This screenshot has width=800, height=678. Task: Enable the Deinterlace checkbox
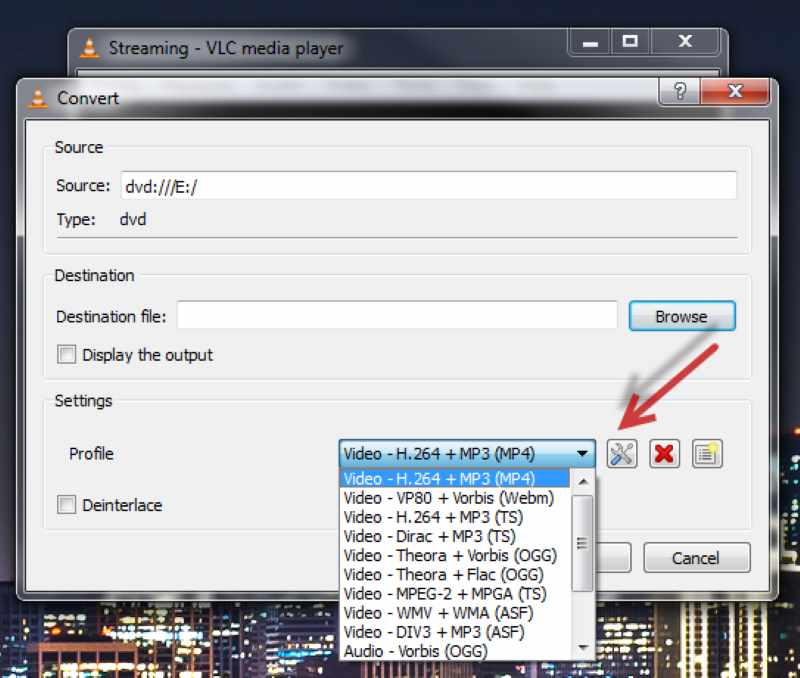66,505
